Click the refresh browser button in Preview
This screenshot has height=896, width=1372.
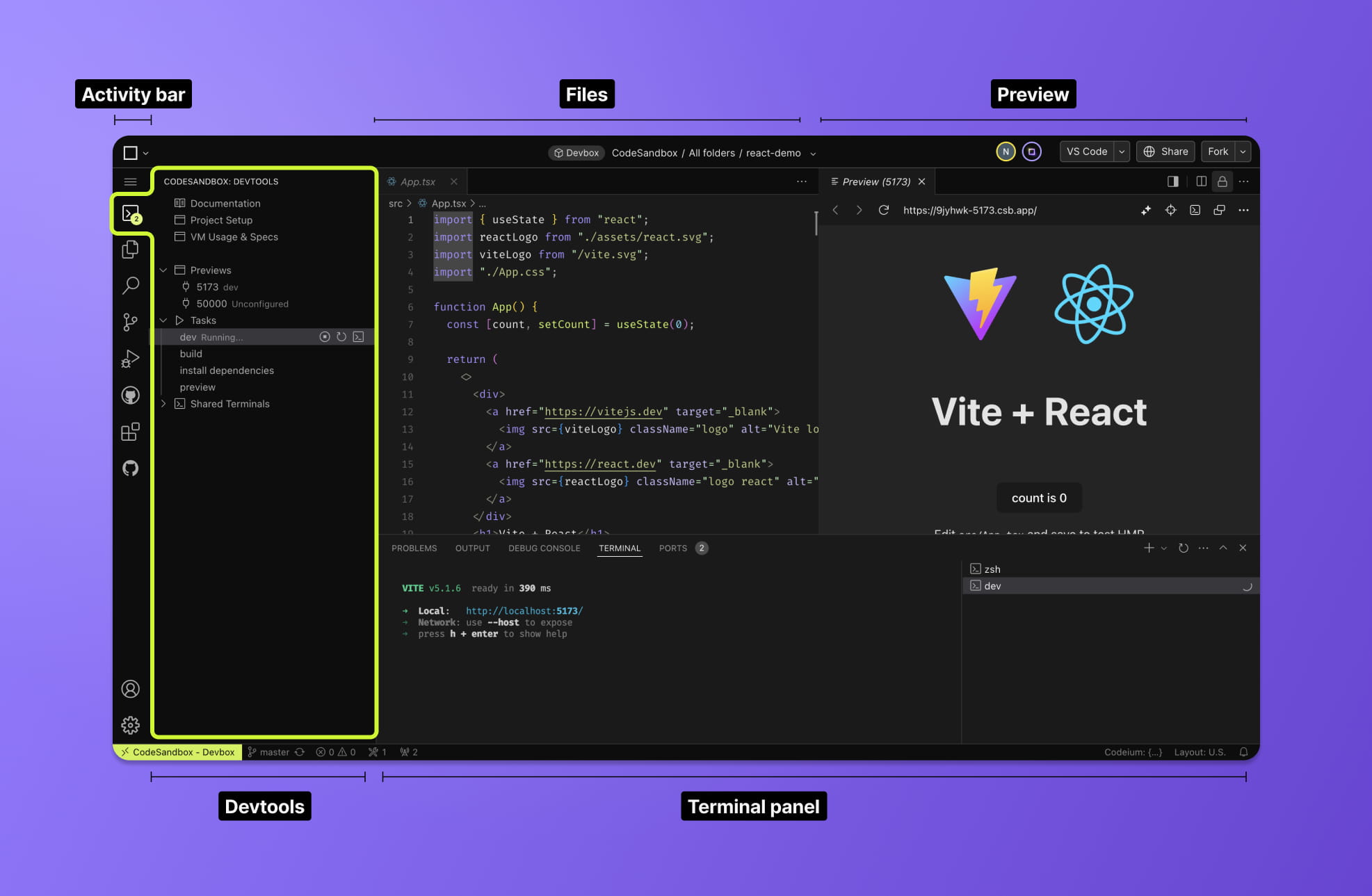(883, 210)
